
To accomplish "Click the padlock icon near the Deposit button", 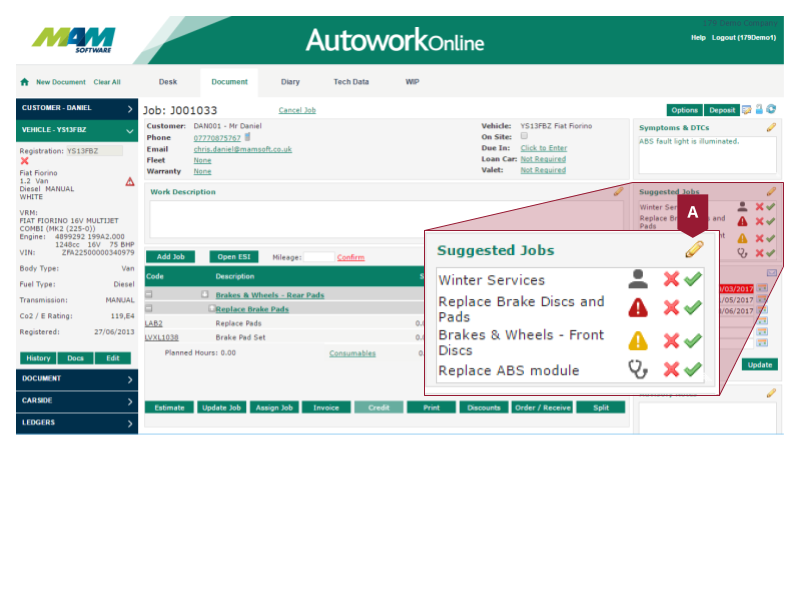I will 760,109.
